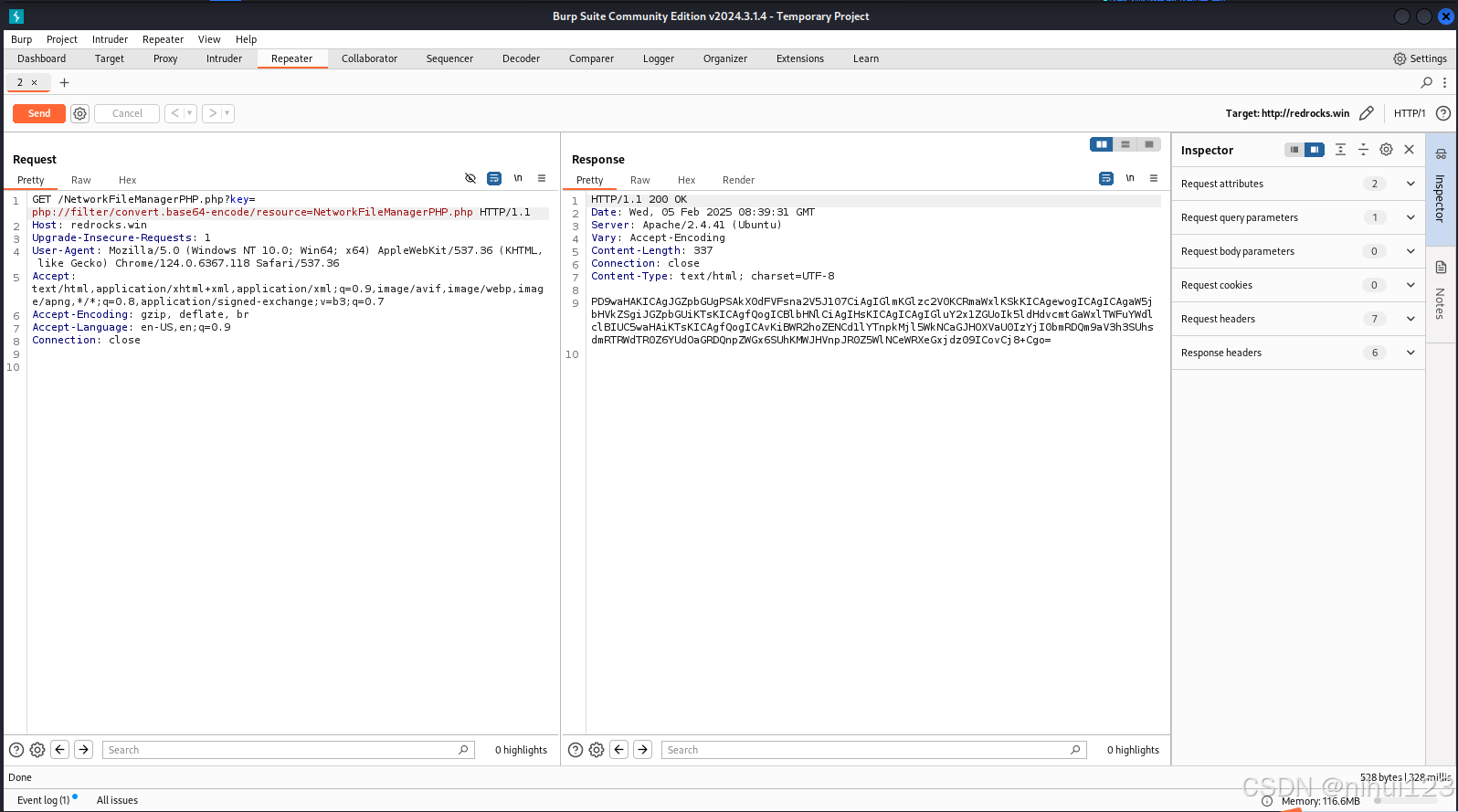Open the Comparer tab
1458x812 pixels.
click(x=591, y=58)
